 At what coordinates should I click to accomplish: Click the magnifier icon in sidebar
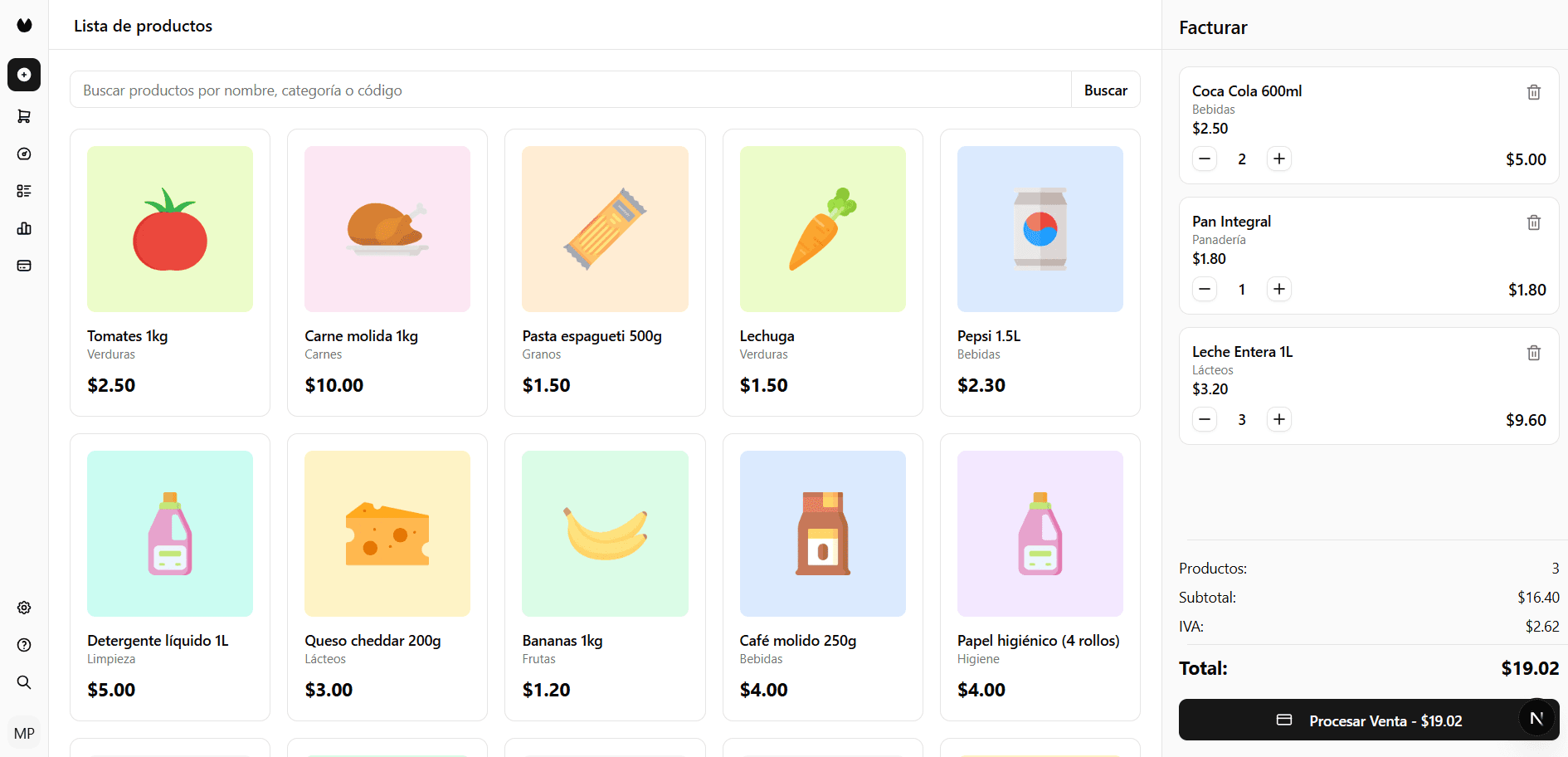[x=24, y=682]
